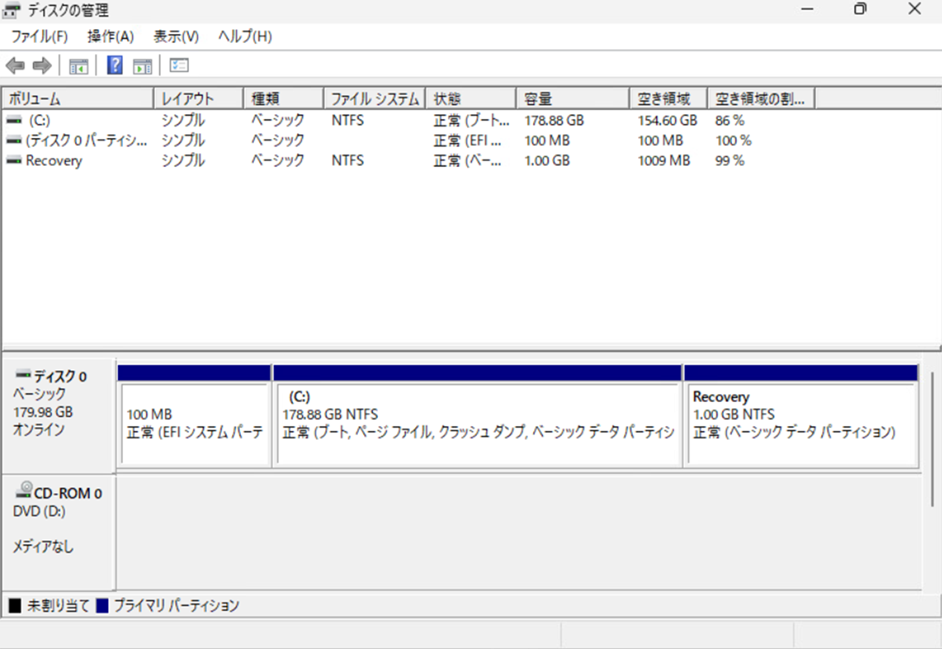The width and height of the screenshot is (942, 649).
Task: Open the blue Help question-mark icon
Action: [115, 65]
